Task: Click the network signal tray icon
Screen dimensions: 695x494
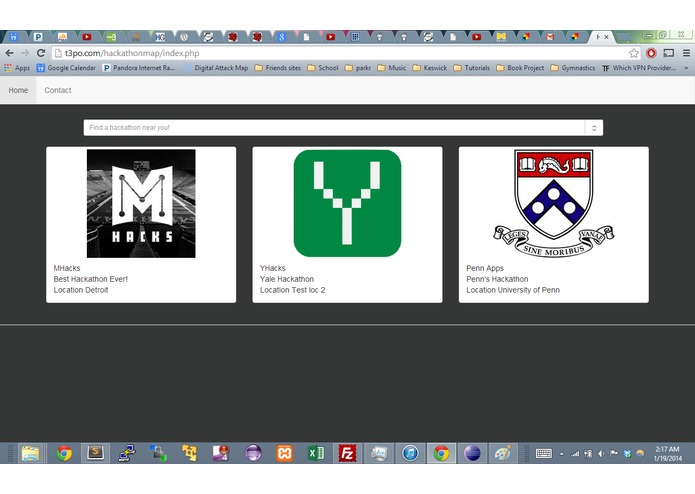Action: [x=575, y=453]
